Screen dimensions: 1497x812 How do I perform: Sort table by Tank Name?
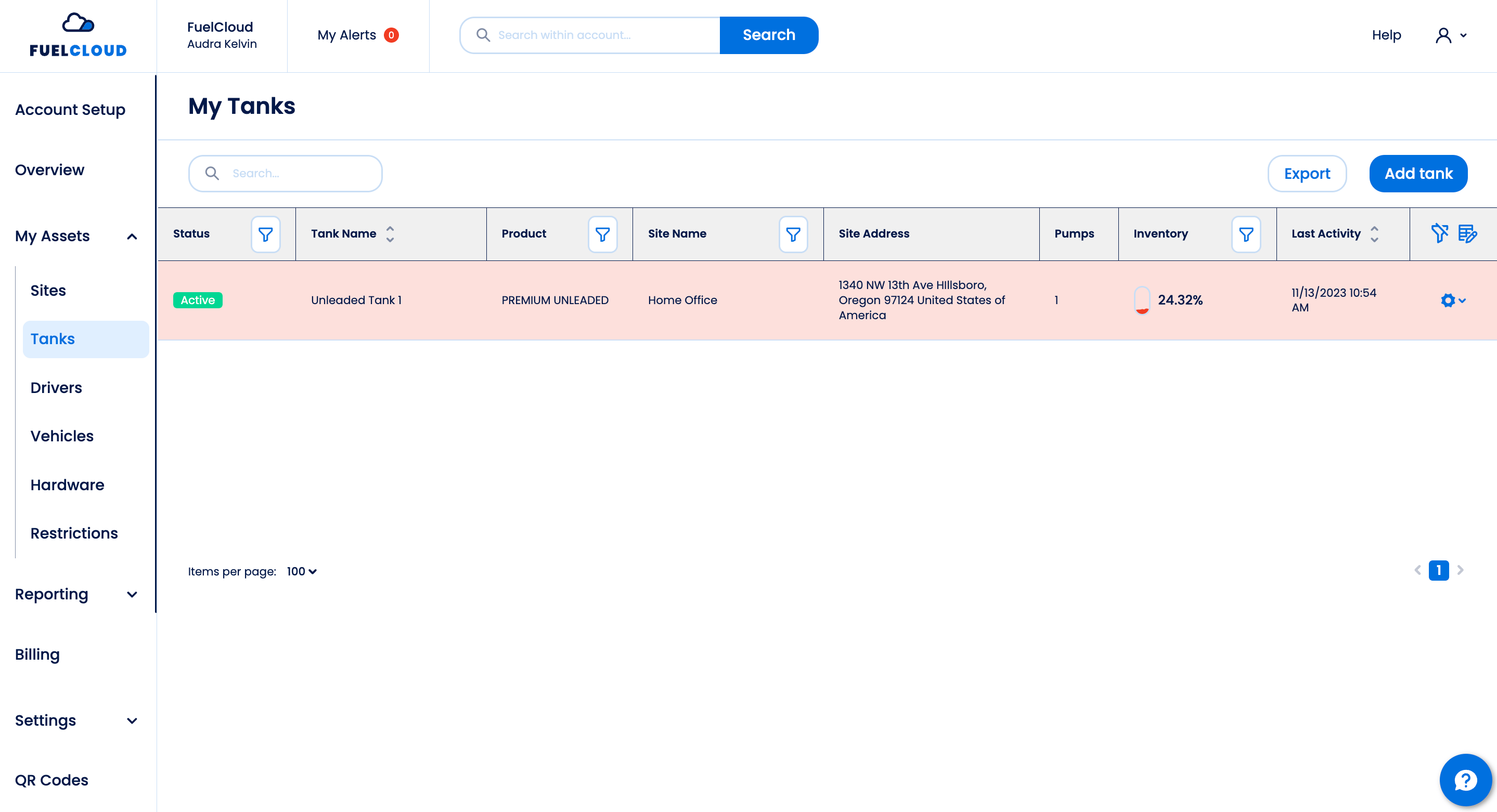(390, 234)
